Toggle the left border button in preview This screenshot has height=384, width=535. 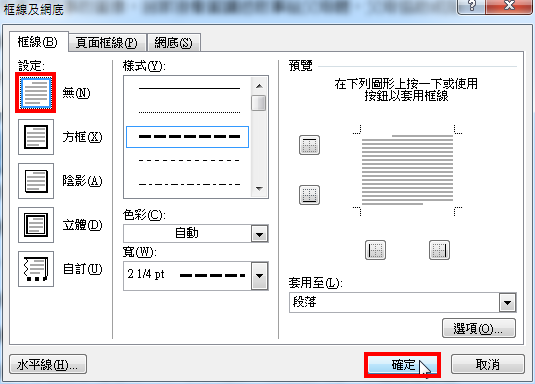click(375, 250)
